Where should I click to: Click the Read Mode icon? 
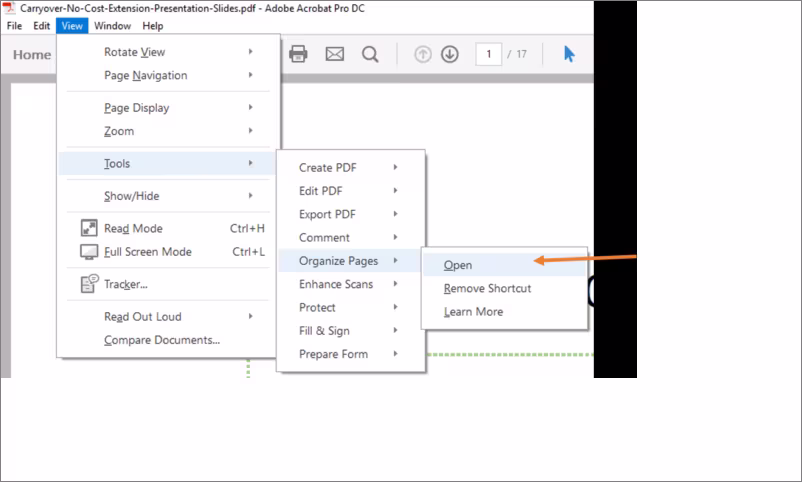[89, 228]
